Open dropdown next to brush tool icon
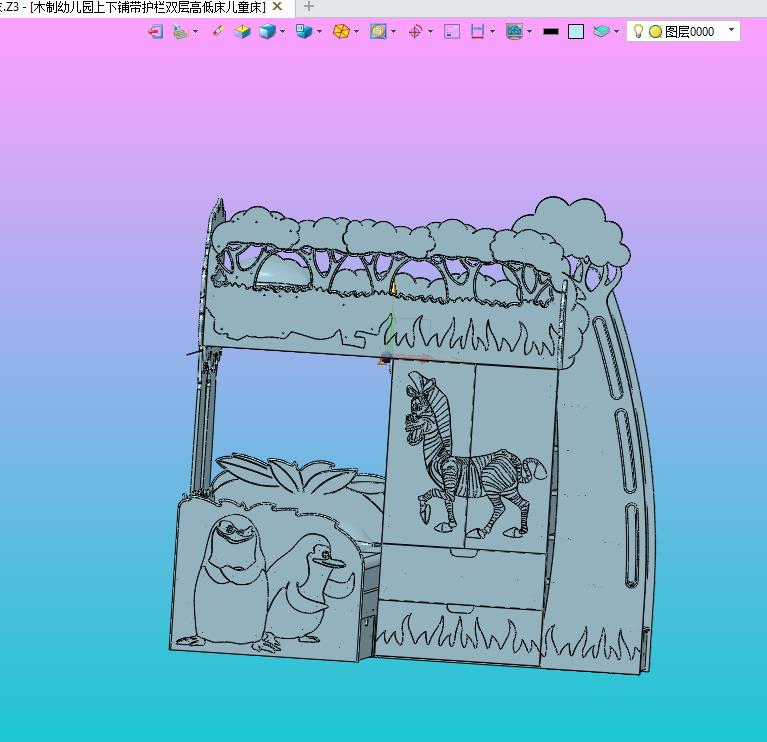 click(x=196, y=32)
